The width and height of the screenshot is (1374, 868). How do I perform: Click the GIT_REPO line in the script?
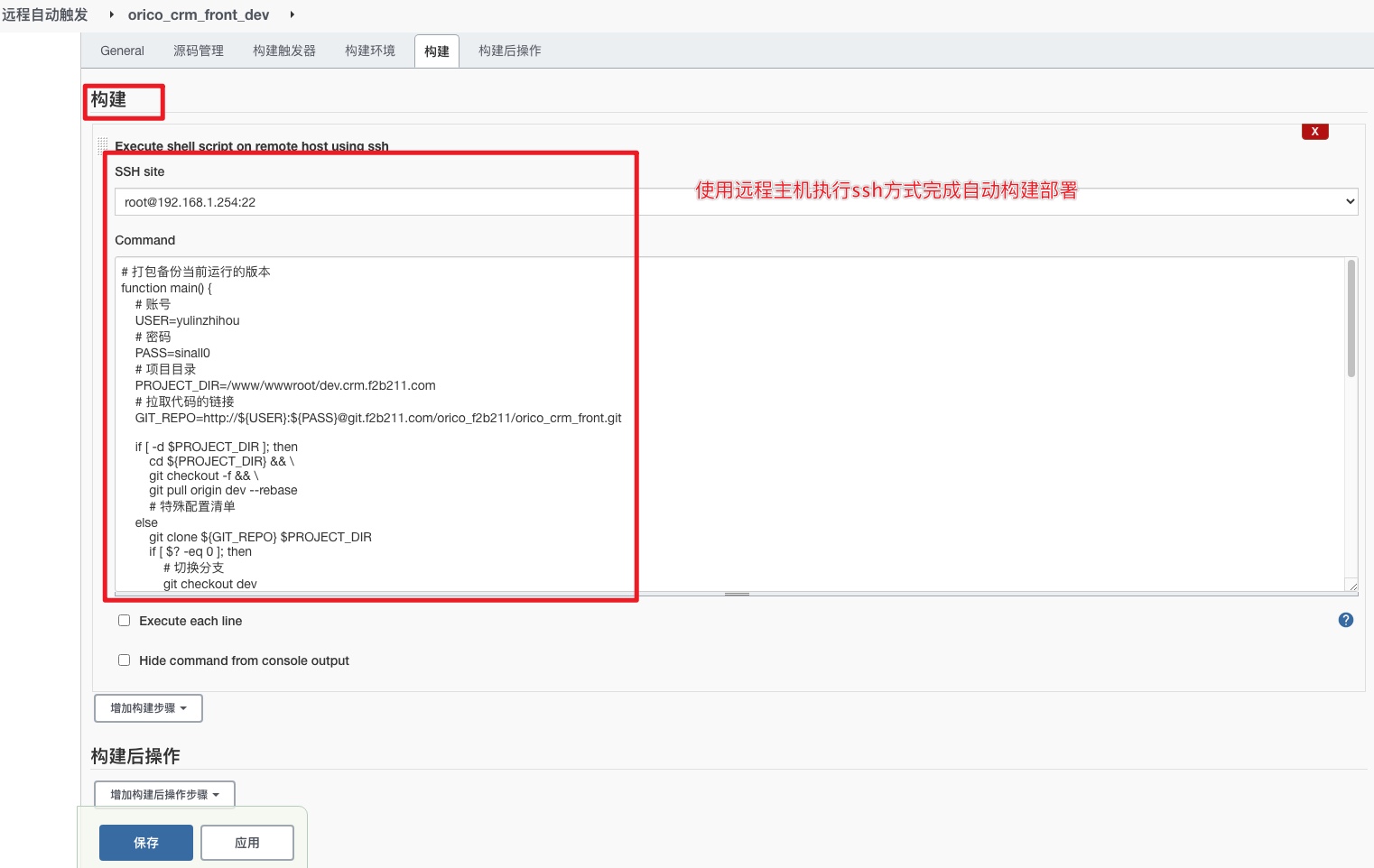coord(378,418)
